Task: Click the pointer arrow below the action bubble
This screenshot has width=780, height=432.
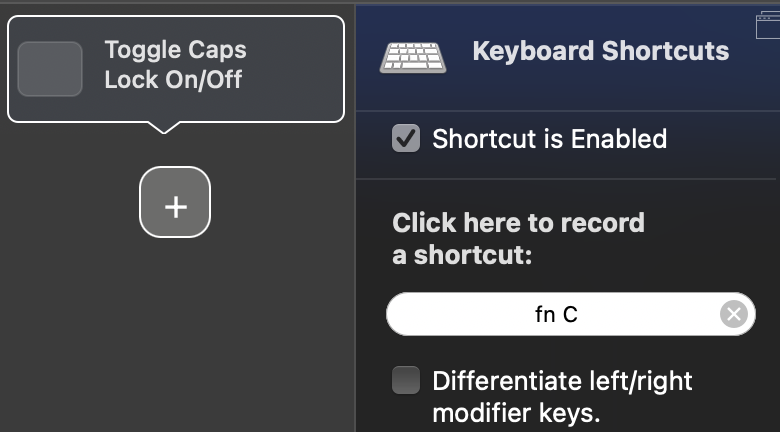Action: (x=164, y=127)
